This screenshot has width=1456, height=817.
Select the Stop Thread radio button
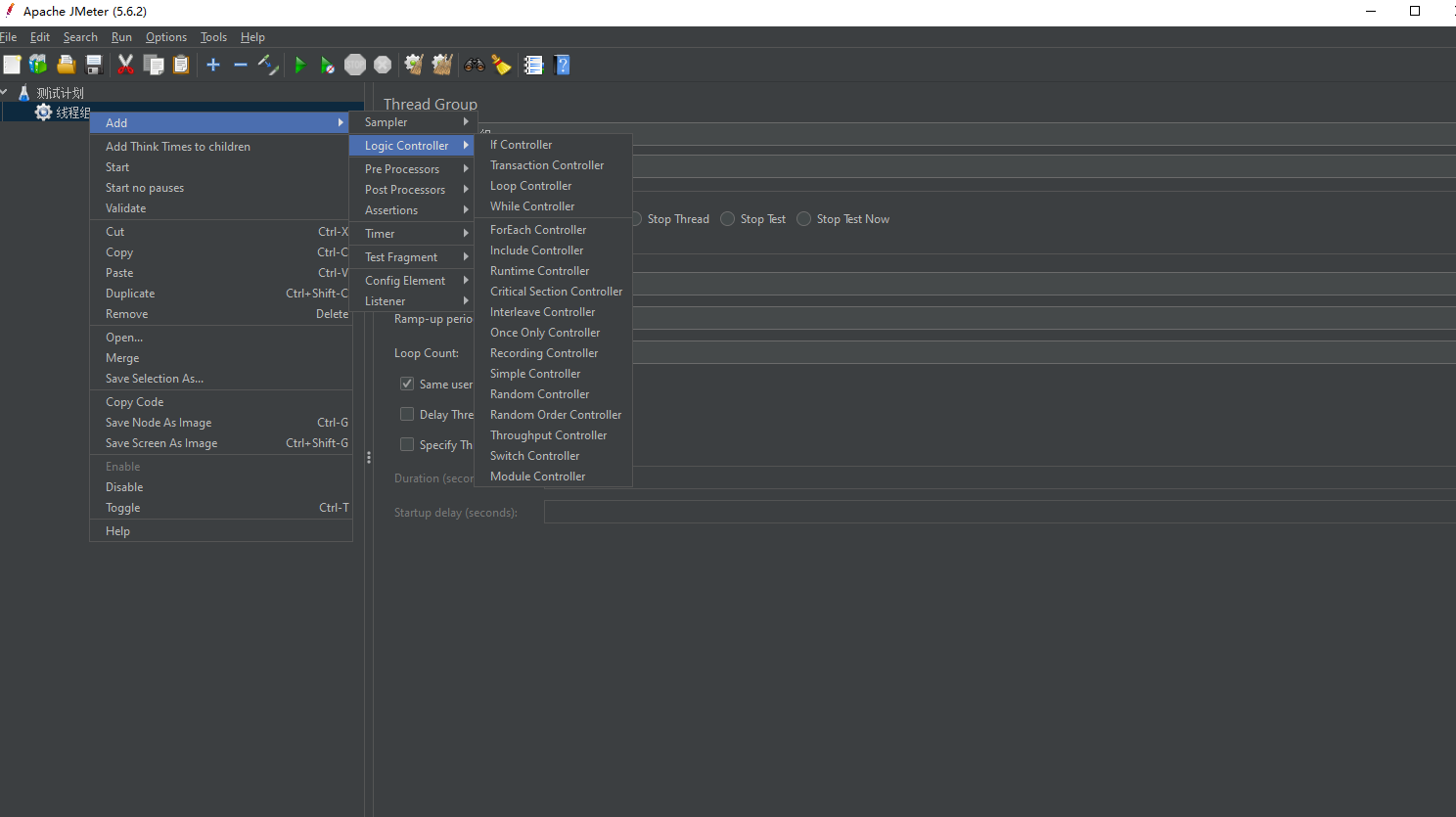pos(638,219)
